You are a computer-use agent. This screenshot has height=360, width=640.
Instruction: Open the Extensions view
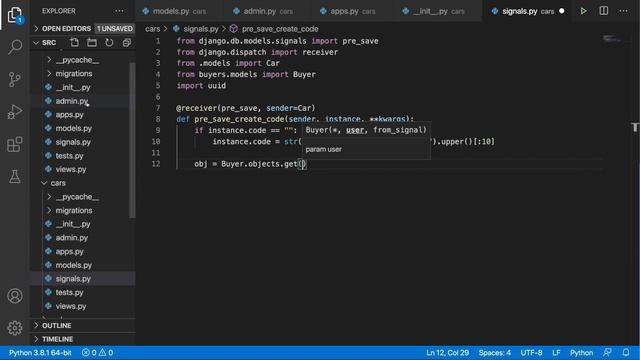pos(15,144)
